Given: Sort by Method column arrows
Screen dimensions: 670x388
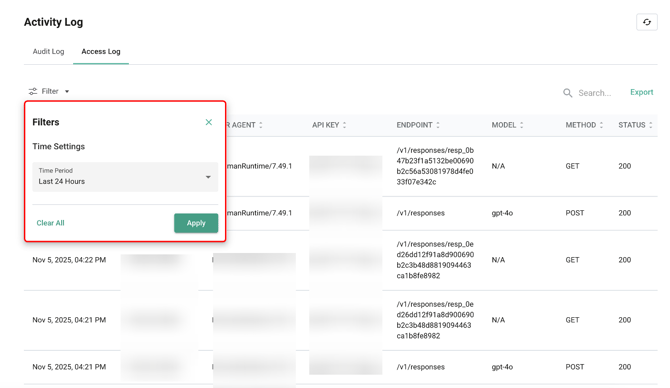Looking at the screenshot, I should tap(601, 125).
